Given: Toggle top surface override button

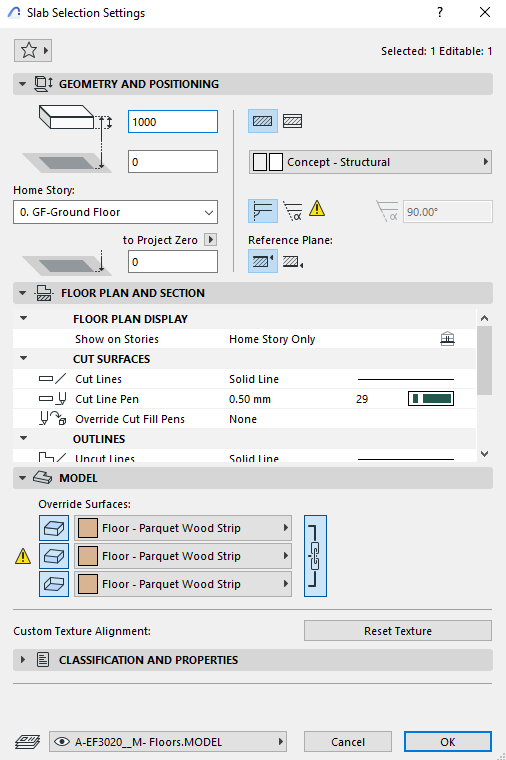Looking at the screenshot, I should (x=54, y=528).
